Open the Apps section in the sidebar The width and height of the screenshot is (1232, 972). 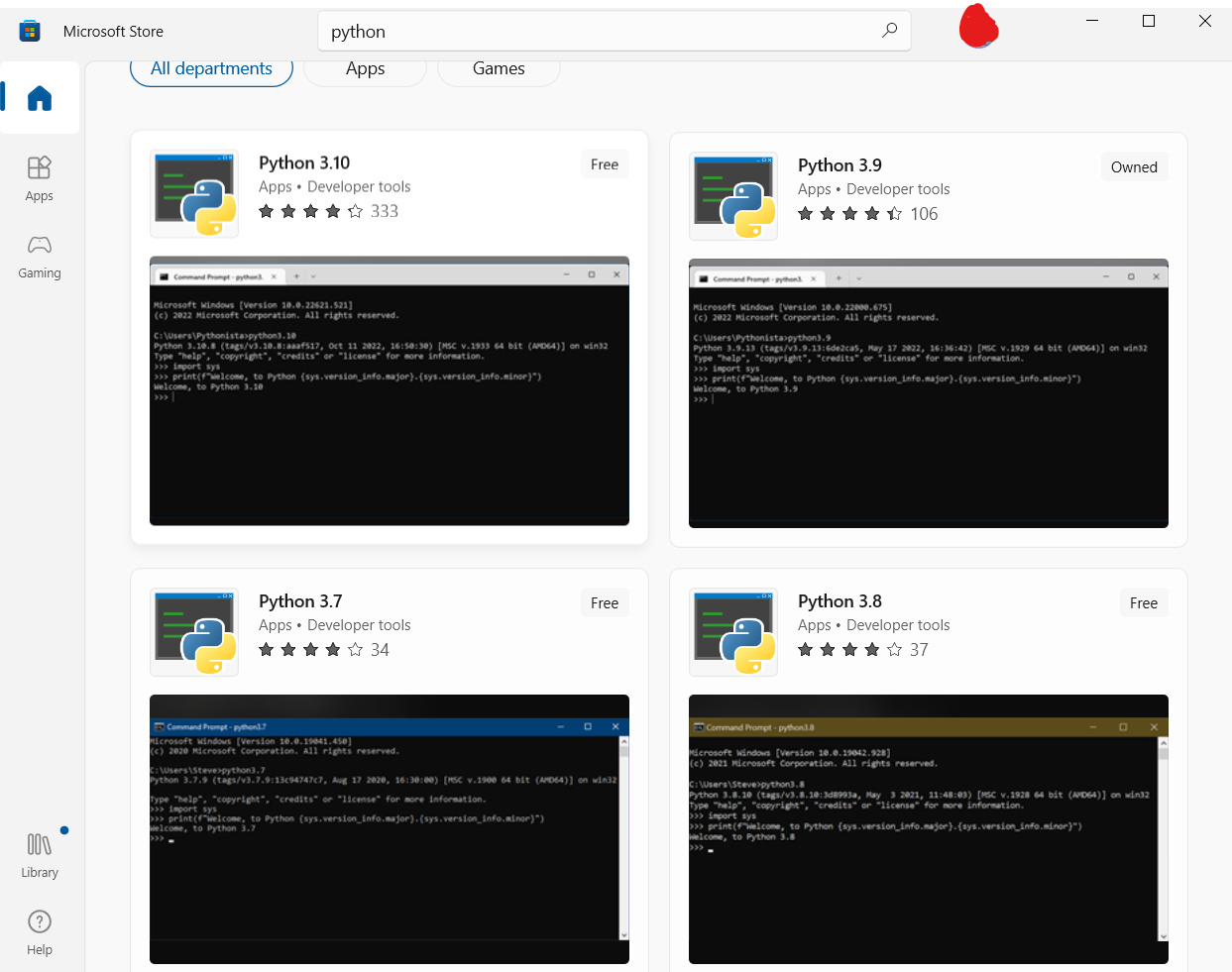(40, 178)
